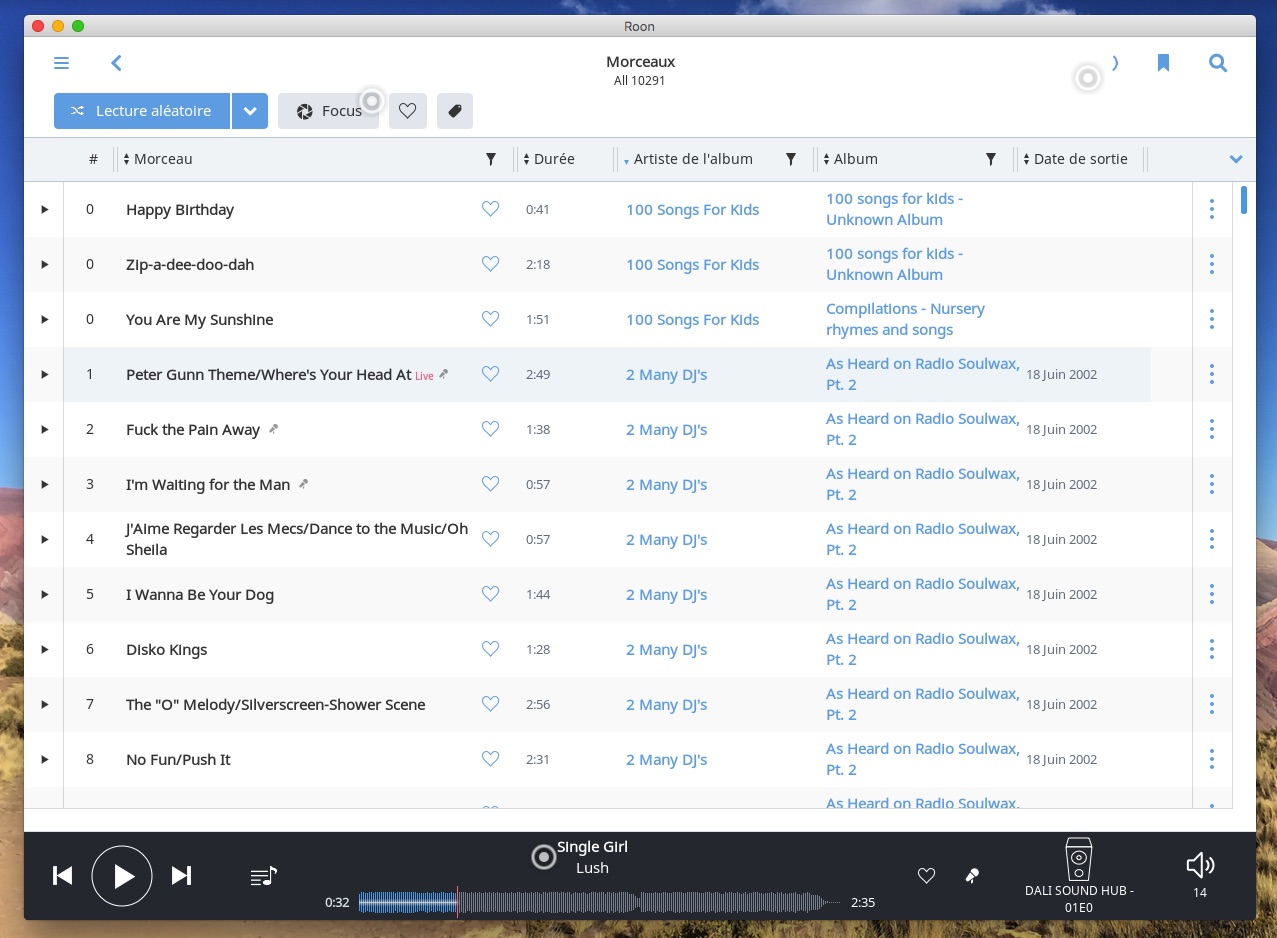Viewport: 1277px width, 938px height.
Task: Open options menu for No Fun/Push It
Action: (1212, 760)
